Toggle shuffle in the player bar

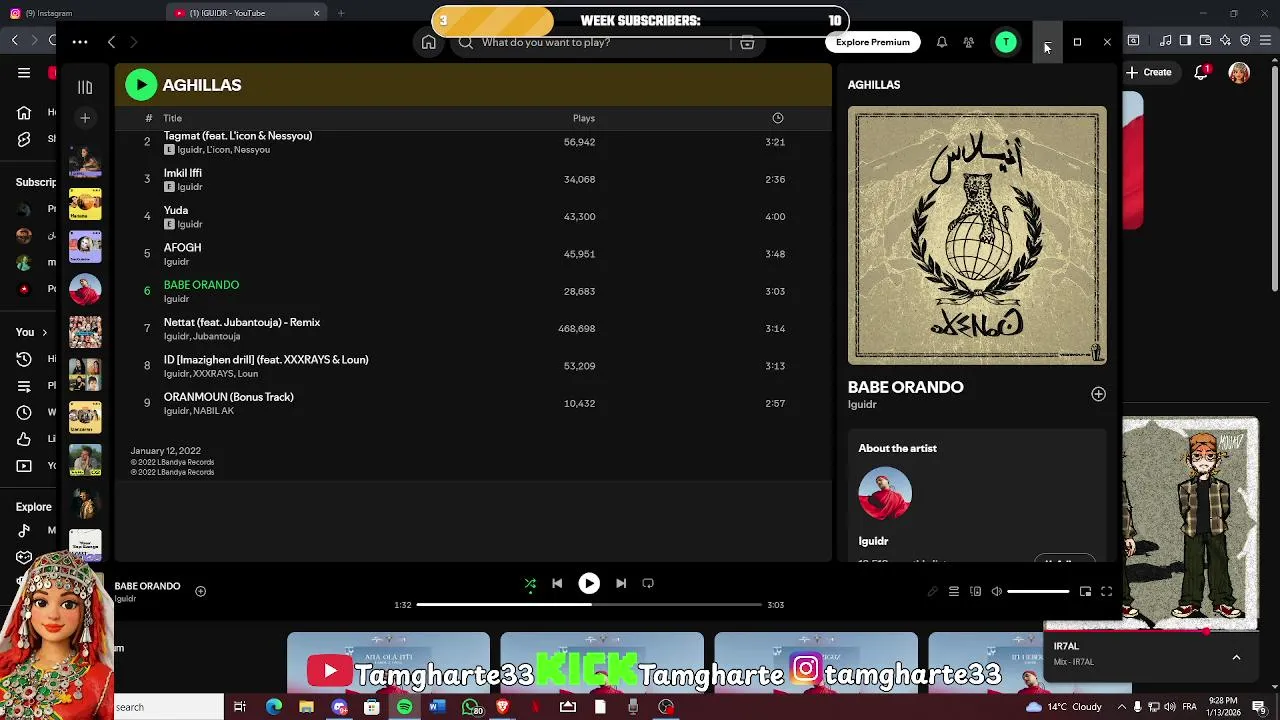pos(530,583)
